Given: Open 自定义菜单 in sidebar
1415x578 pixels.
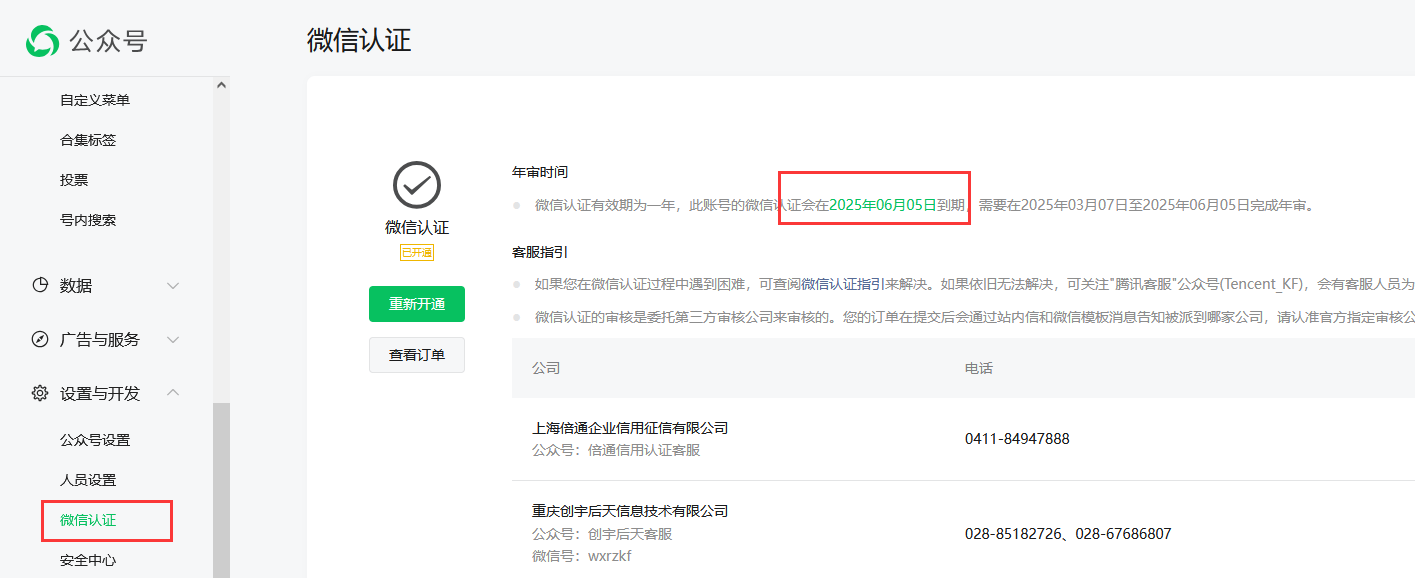Looking at the screenshot, I should pos(95,100).
